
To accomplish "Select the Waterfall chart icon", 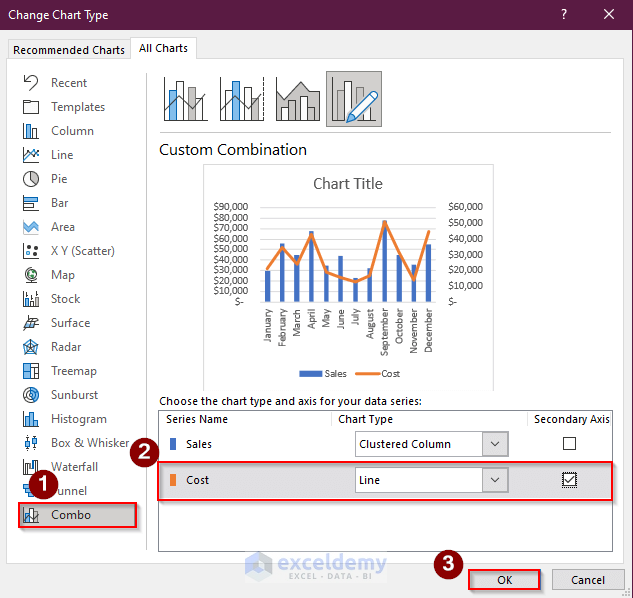I will click(x=31, y=467).
